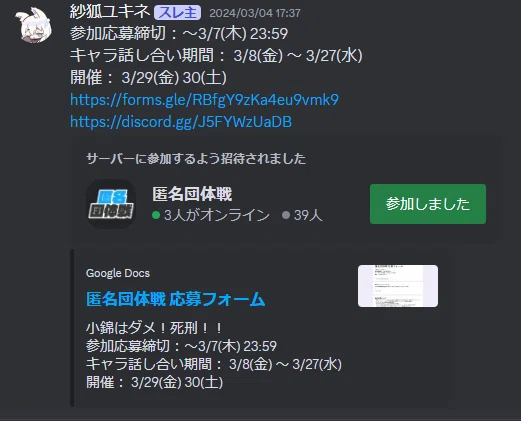The image size is (521, 421).
Task: Open the Google Docs form preview thumbnail
Action: pos(398,286)
